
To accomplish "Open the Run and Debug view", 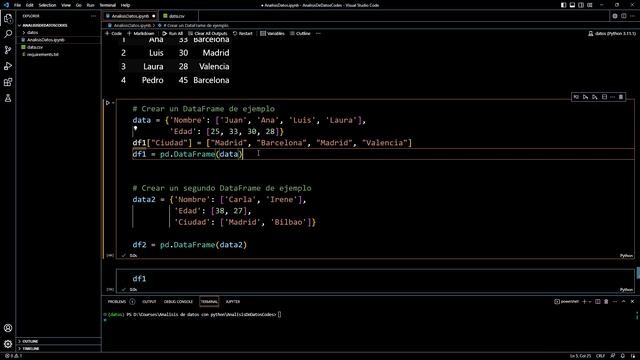I will (8, 66).
